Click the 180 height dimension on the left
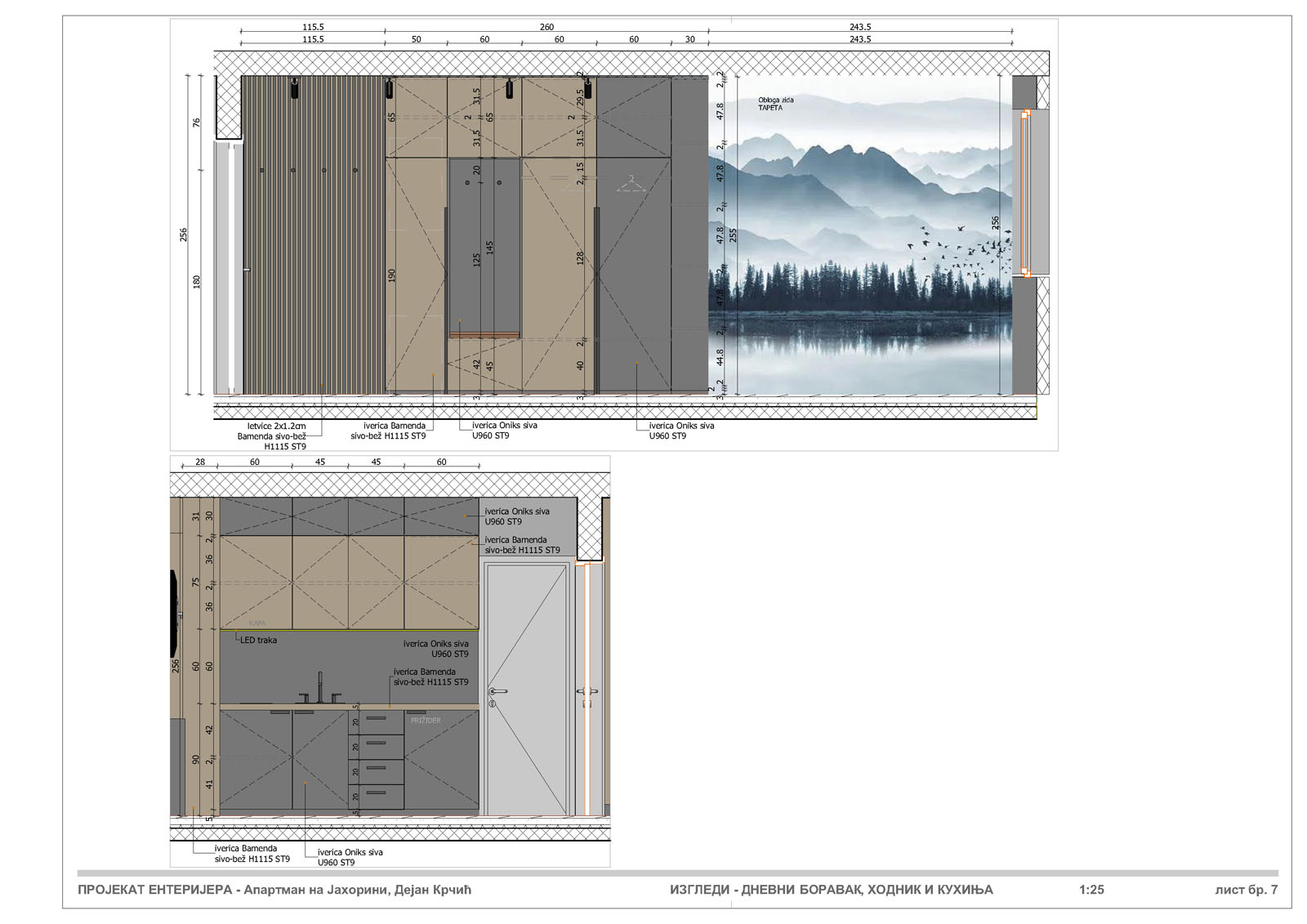 (196, 282)
